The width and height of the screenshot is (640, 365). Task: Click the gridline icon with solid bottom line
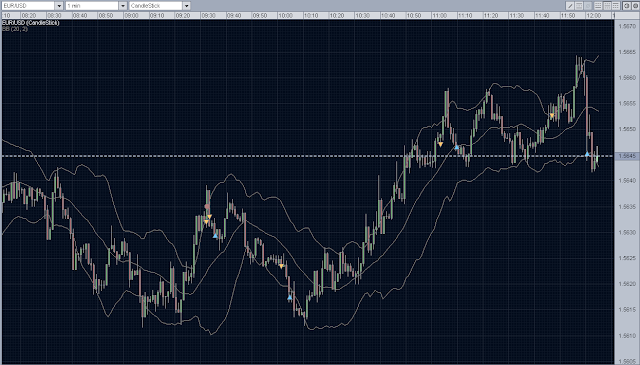coord(598,6)
